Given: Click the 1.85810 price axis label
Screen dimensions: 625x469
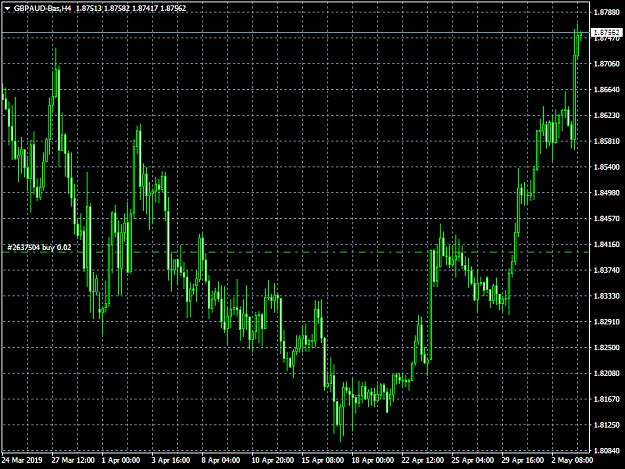Looking at the screenshot, I should tap(607, 141).
